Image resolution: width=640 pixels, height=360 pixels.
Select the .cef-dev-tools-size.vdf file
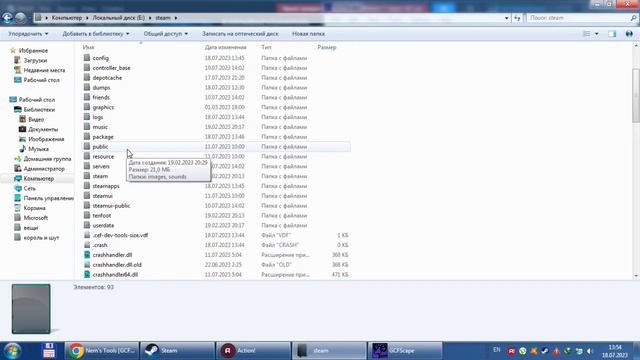pos(120,235)
